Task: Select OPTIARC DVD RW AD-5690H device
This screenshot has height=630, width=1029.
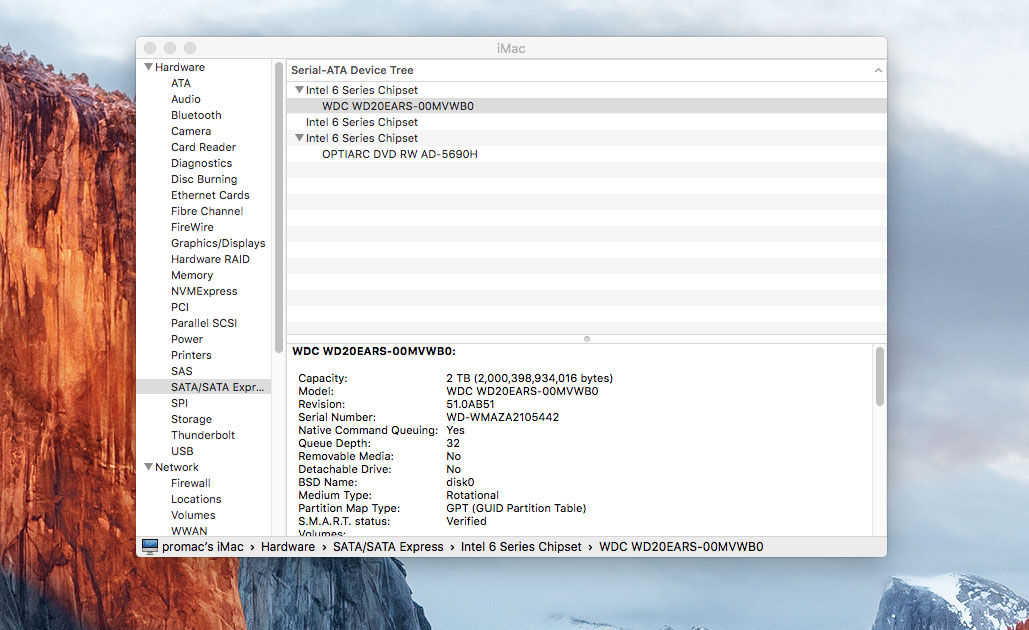Action: click(x=399, y=154)
